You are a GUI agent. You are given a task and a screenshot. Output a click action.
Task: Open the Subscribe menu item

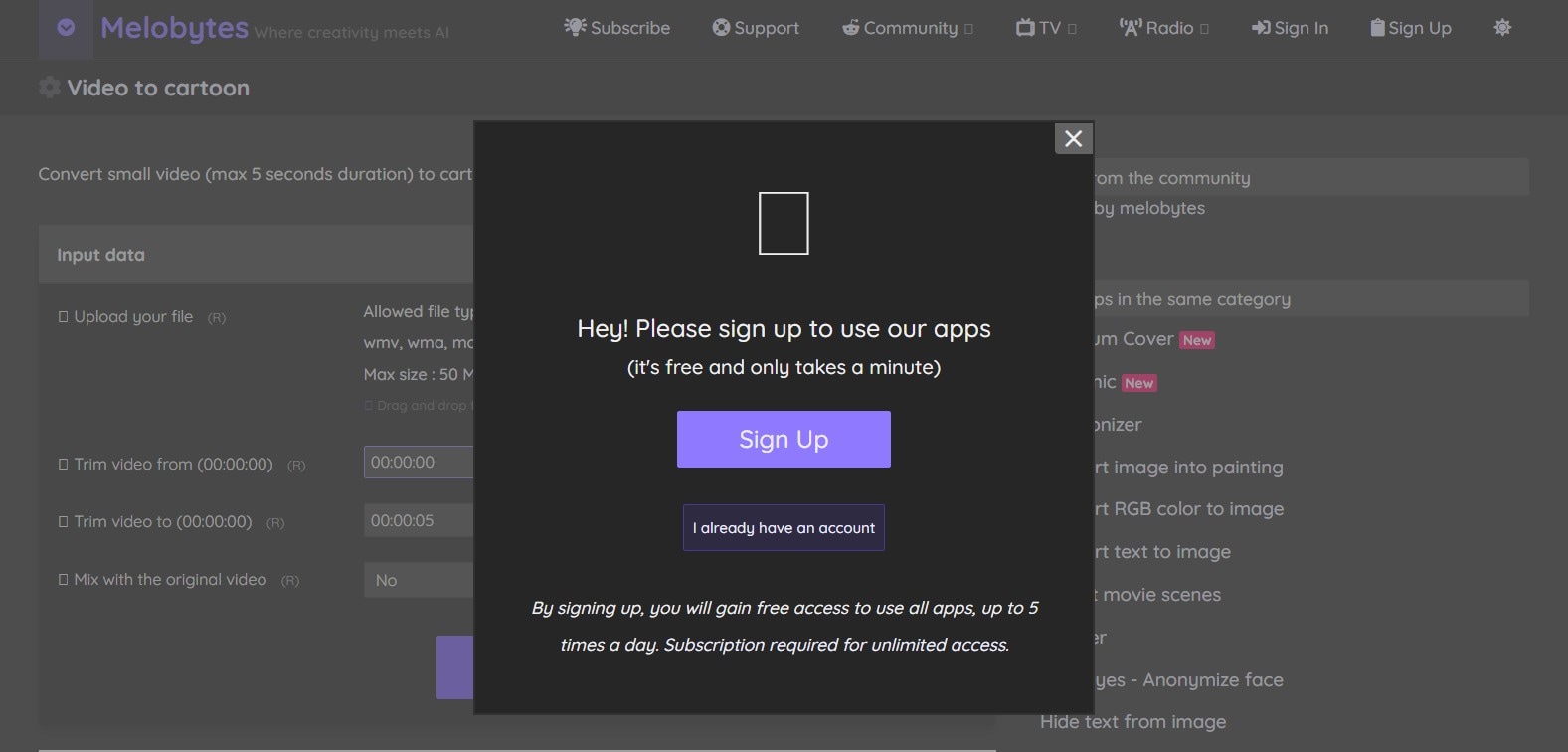tap(616, 28)
